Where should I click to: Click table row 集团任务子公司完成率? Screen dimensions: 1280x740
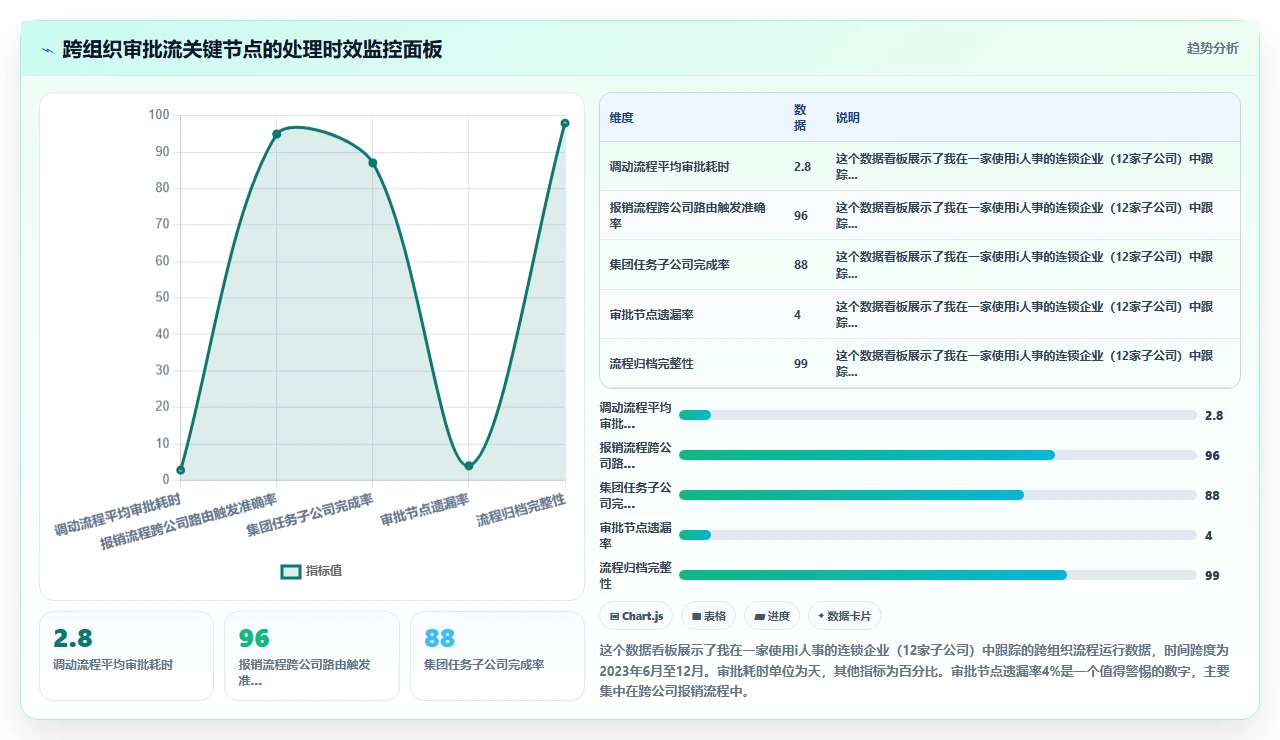coord(920,265)
